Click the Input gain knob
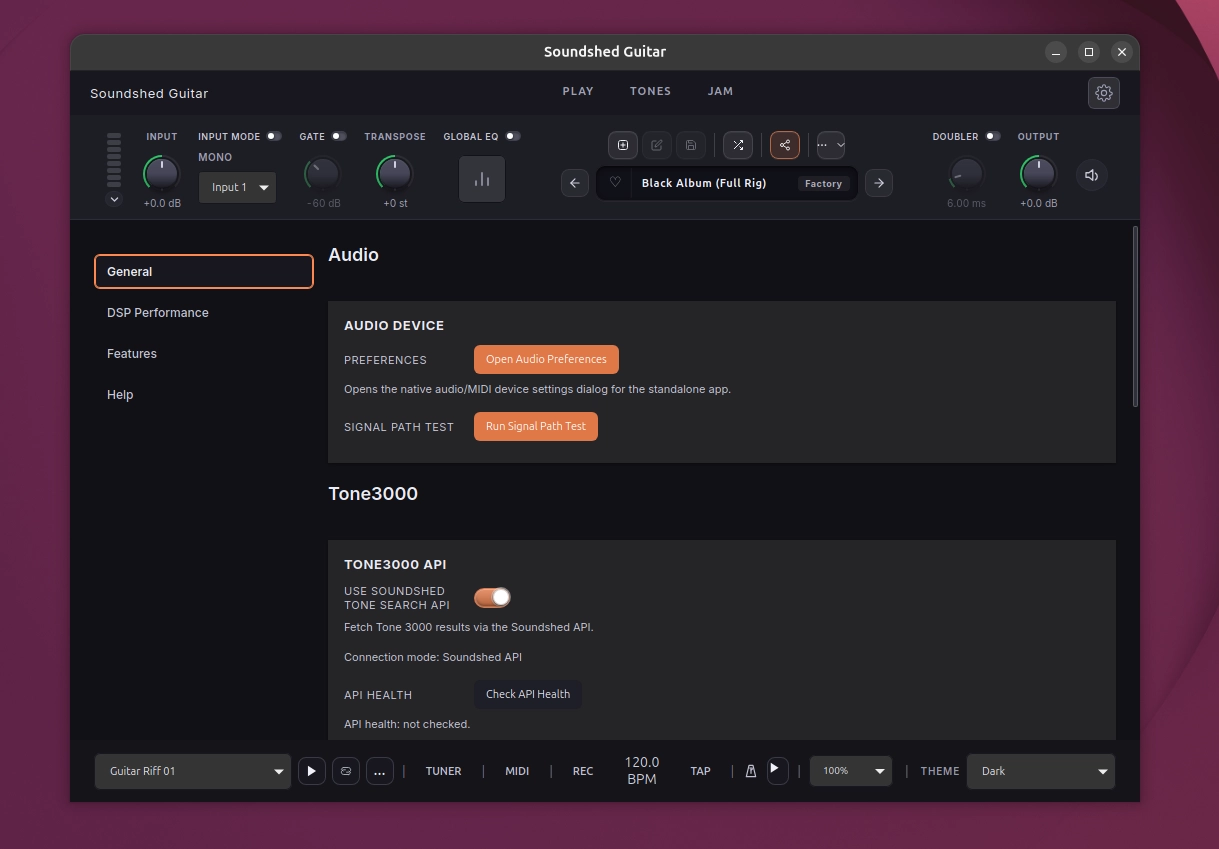 click(162, 174)
